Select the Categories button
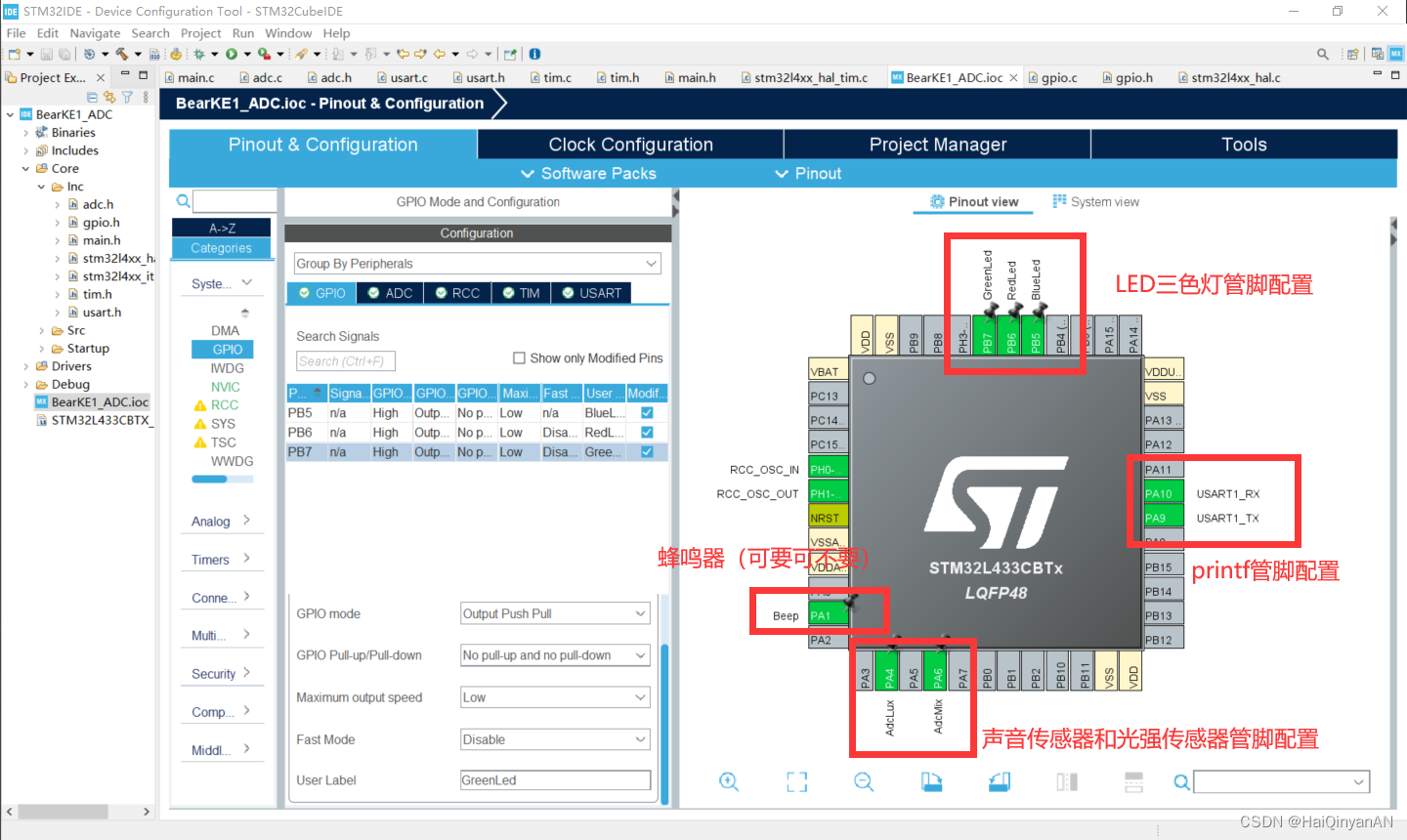 point(222,248)
